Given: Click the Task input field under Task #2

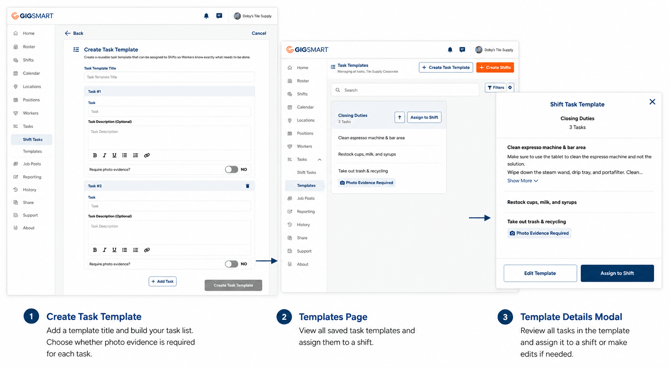Looking at the screenshot, I should (x=169, y=206).
